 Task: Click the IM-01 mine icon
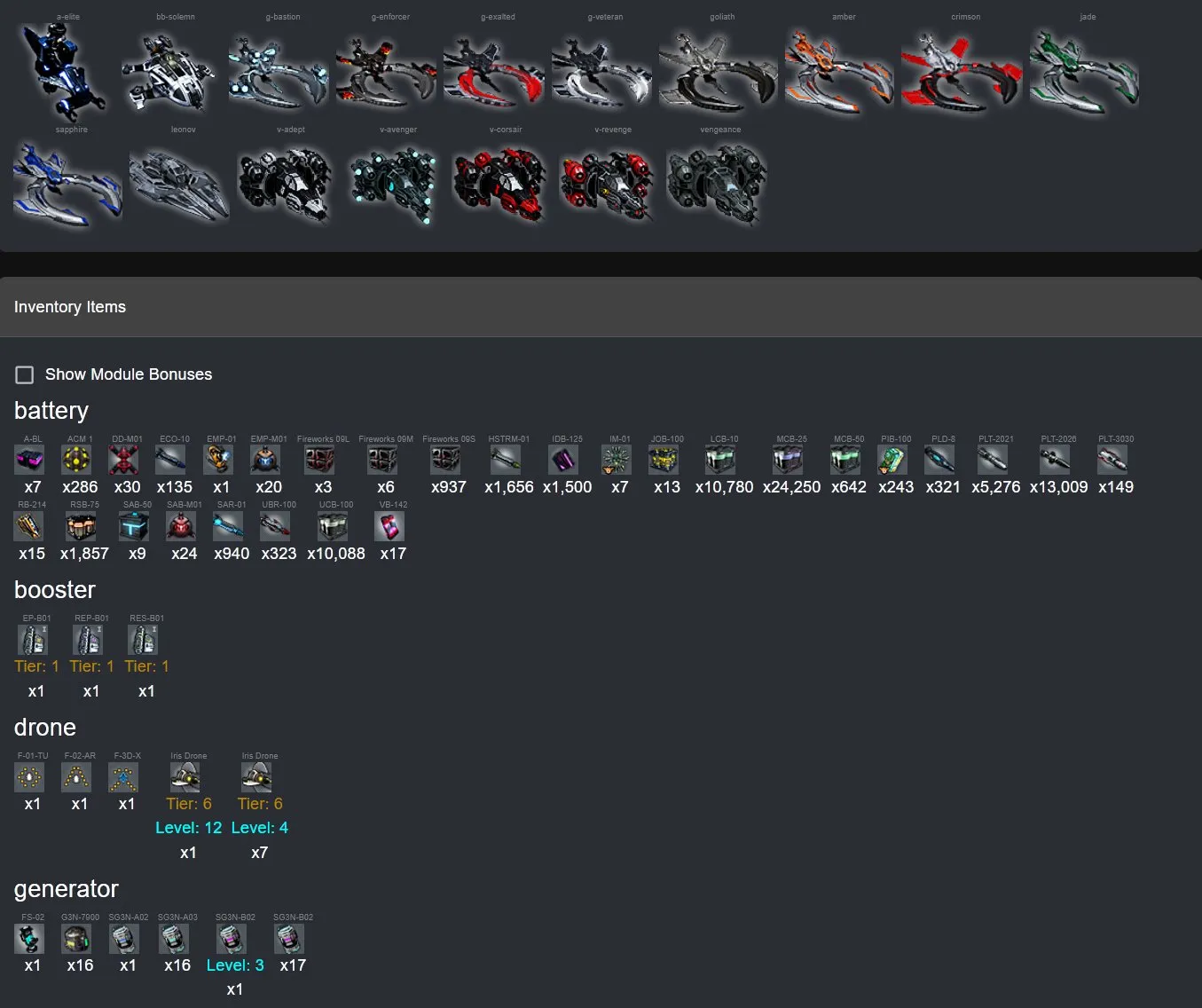pos(617,460)
